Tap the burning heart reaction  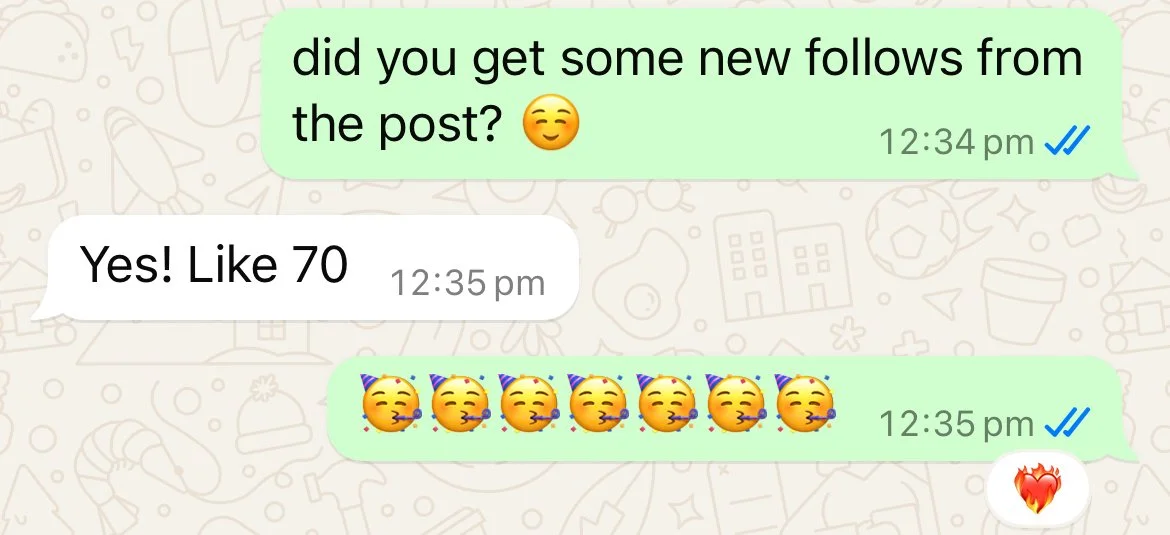tap(1037, 489)
